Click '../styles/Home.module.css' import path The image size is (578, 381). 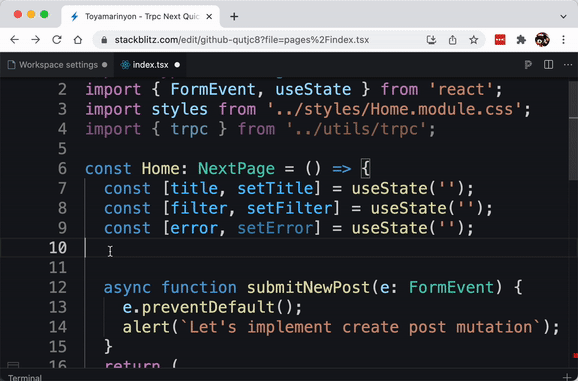394,109
